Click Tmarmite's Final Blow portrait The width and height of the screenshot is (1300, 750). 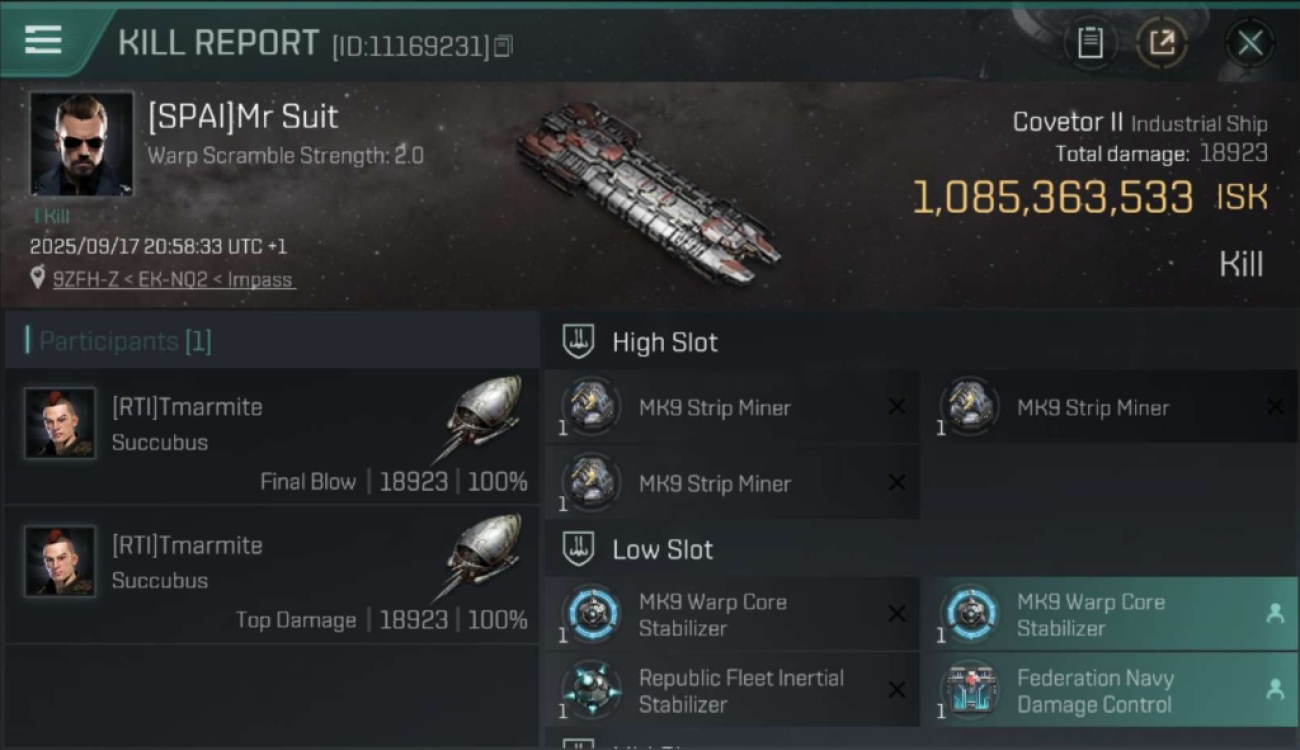60,424
